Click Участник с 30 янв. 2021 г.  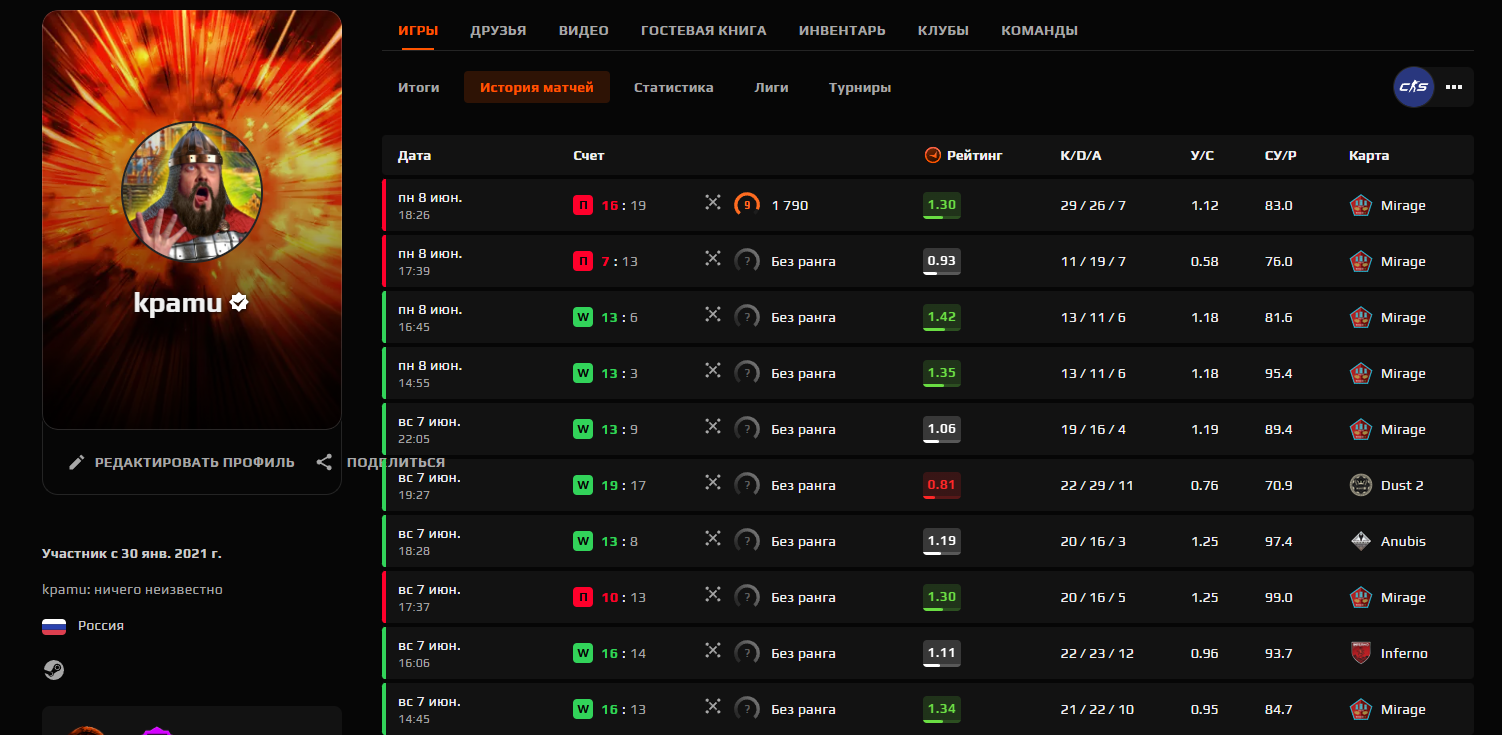pyautogui.click(x=132, y=553)
